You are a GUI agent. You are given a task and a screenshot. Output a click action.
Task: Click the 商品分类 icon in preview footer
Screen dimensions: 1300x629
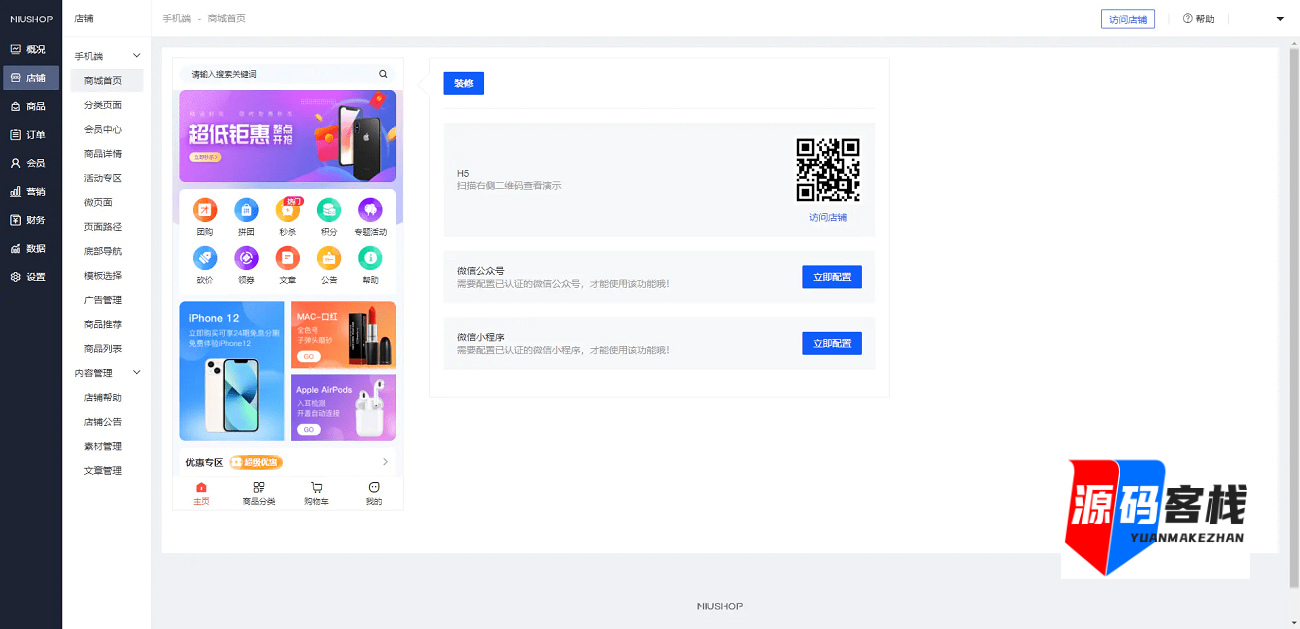tap(259, 488)
